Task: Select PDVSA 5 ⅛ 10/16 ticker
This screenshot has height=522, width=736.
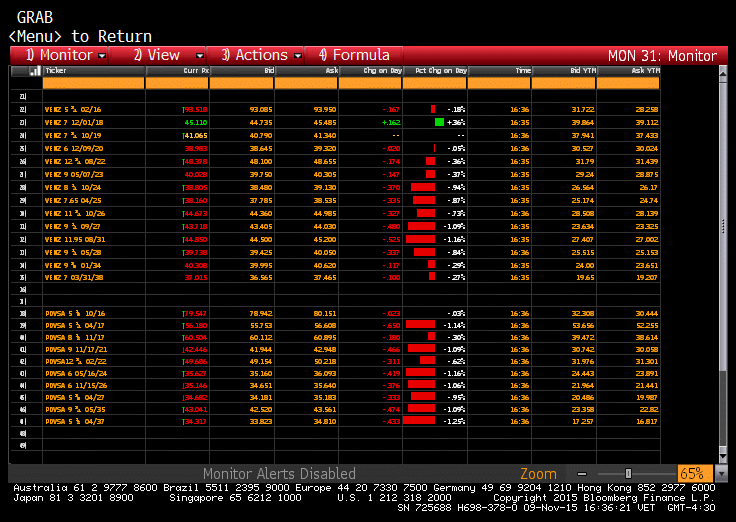Action: 75,314
